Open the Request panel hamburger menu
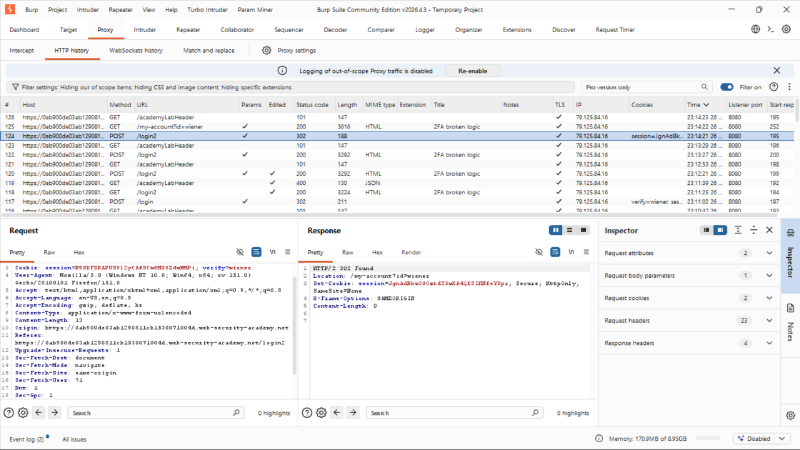This screenshot has height=450, width=800. point(288,252)
